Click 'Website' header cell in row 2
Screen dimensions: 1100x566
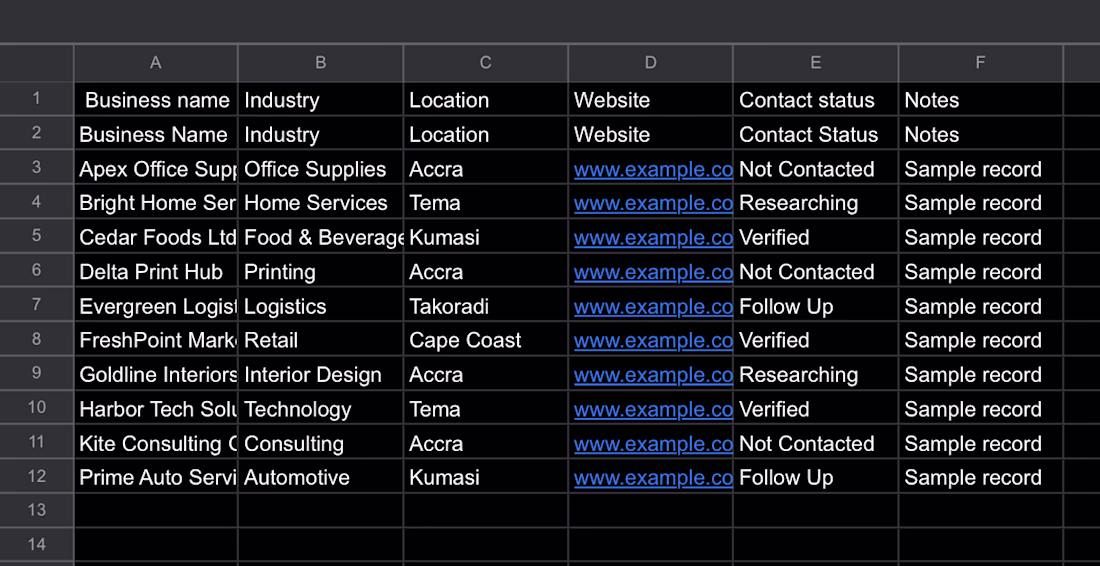pyautogui.click(x=650, y=134)
